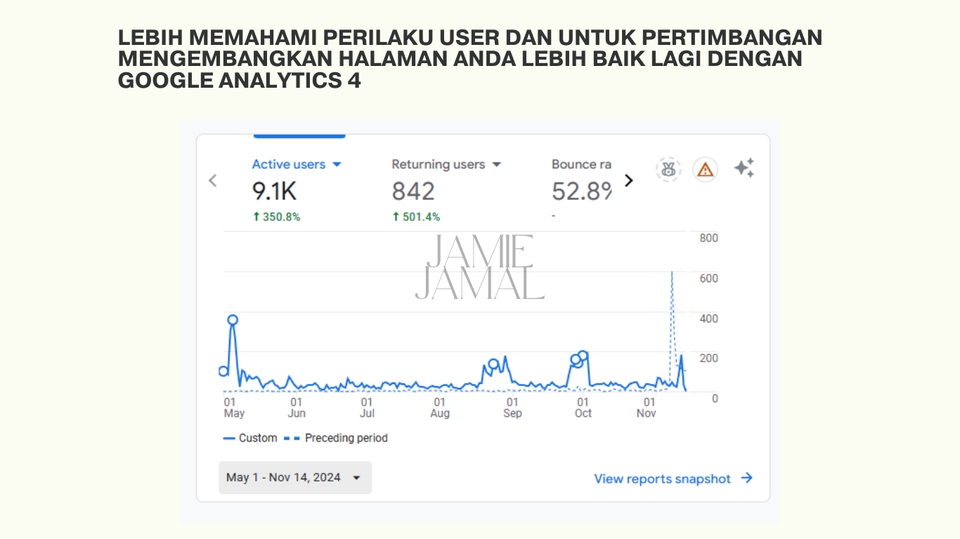Open the data quality warning triangle icon
This screenshot has width=960, height=539.
(x=705, y=169)
